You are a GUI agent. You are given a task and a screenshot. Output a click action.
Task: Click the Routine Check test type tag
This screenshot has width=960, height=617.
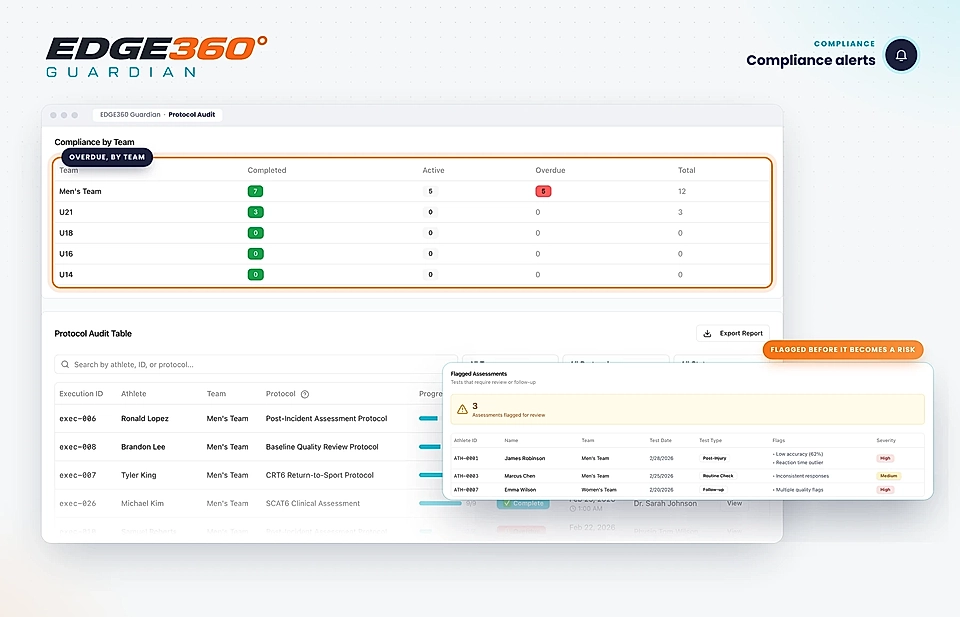click(718, 476)
